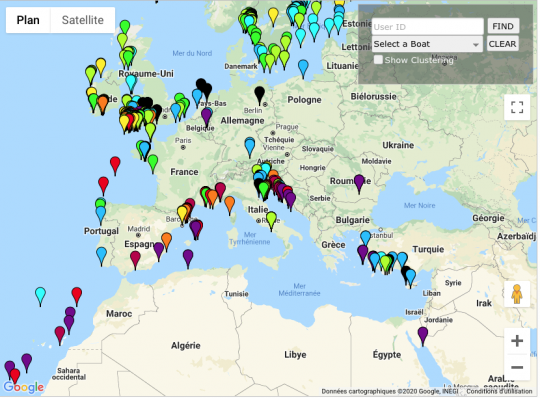Click the Algérie country label
Viewport: 540px width, 398px height.
pyautogui.click(x=186, y=345)
